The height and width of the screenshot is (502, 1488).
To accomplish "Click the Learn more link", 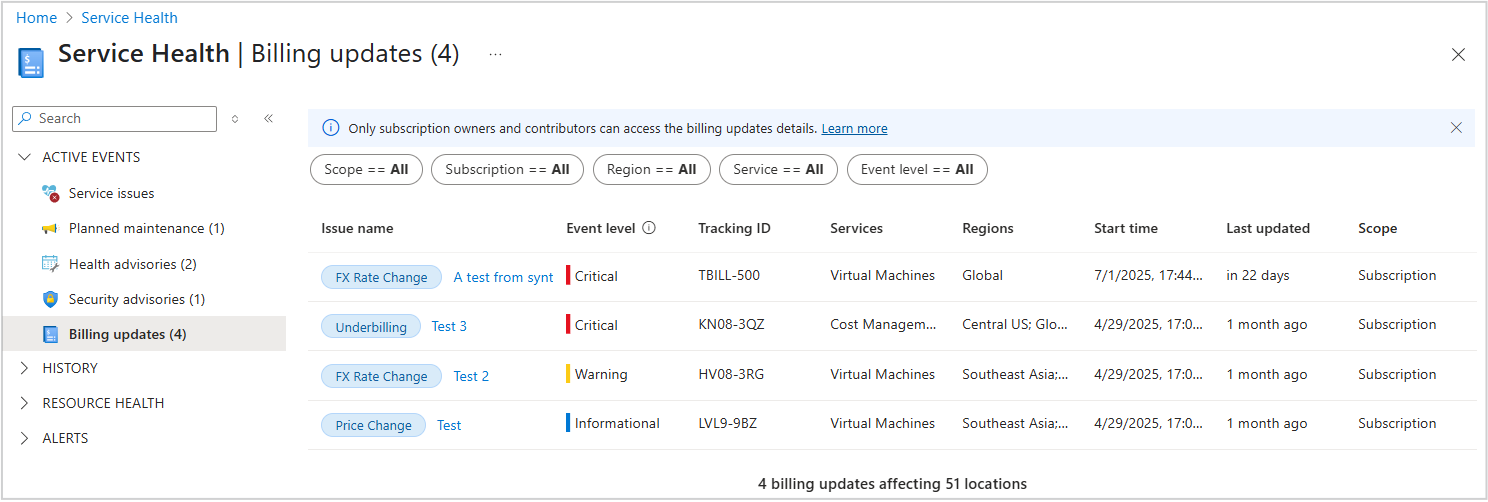I will 854,129.
